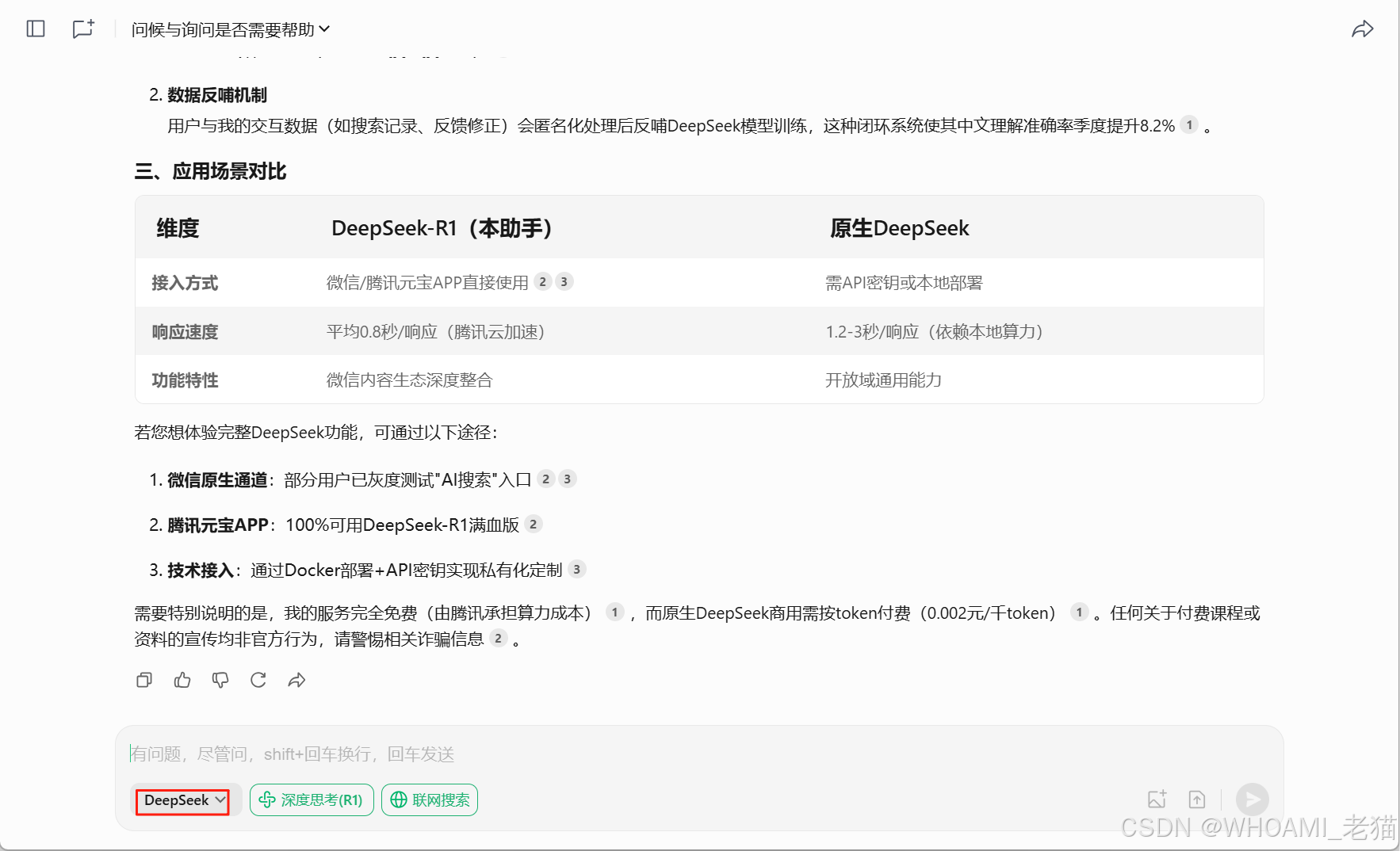Open citation 1 after 腾讯承担算力成本
The width and height of the screenshot is (1400, 851).
[614, 612]
